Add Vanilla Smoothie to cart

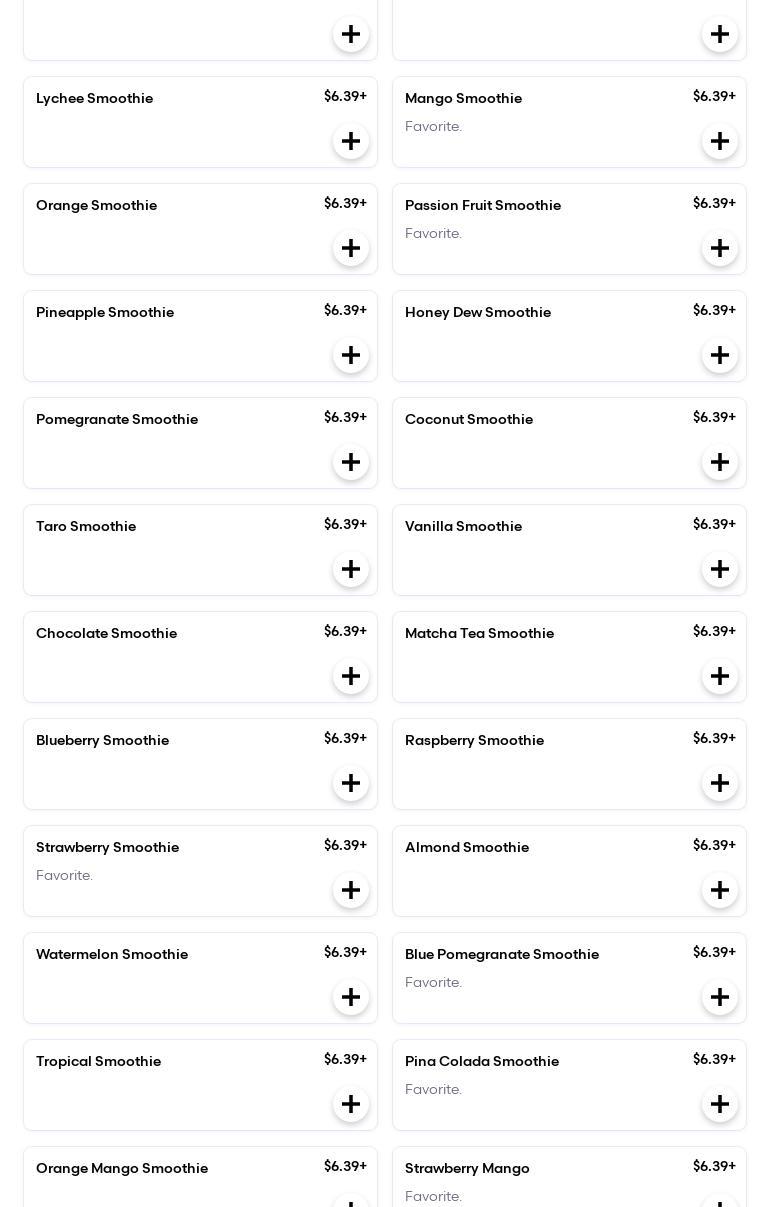pos(720,569)
